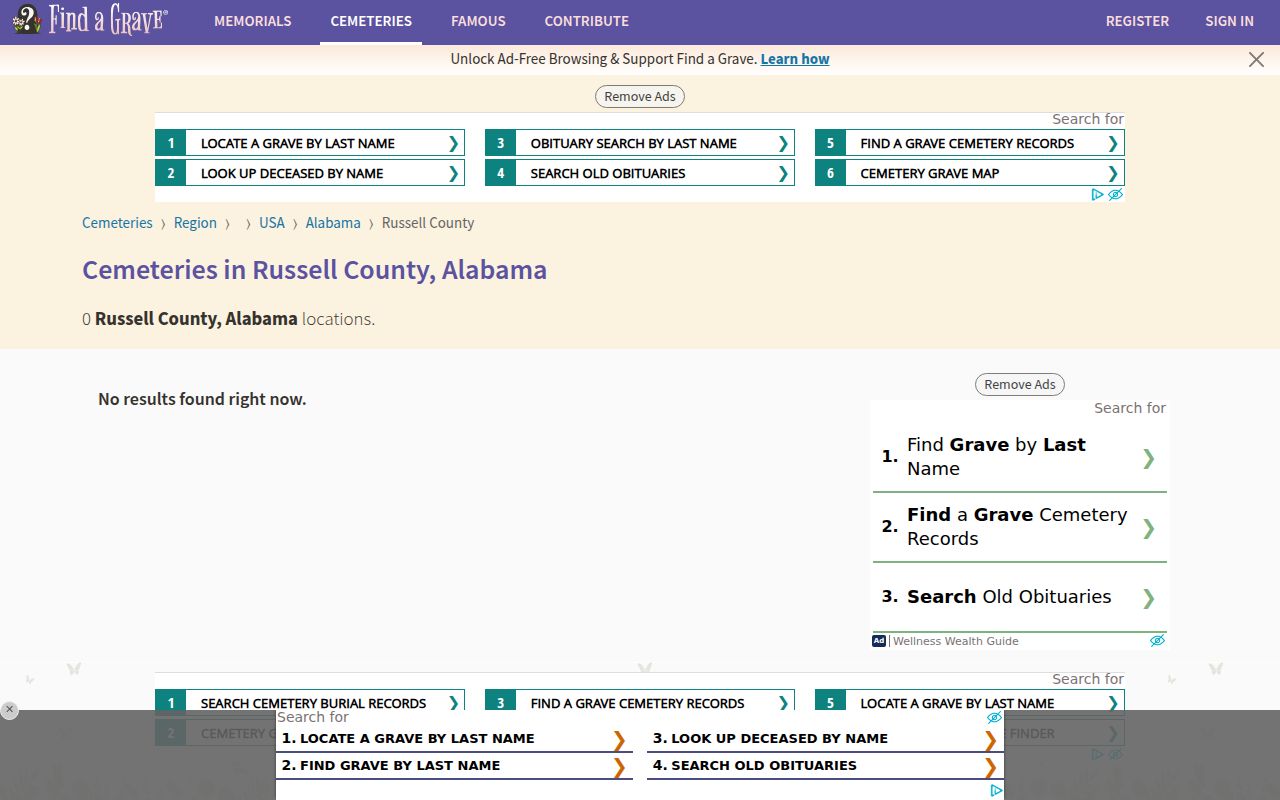Open the Memorials menu
The image size is (1280, 800).
(253, 21)
